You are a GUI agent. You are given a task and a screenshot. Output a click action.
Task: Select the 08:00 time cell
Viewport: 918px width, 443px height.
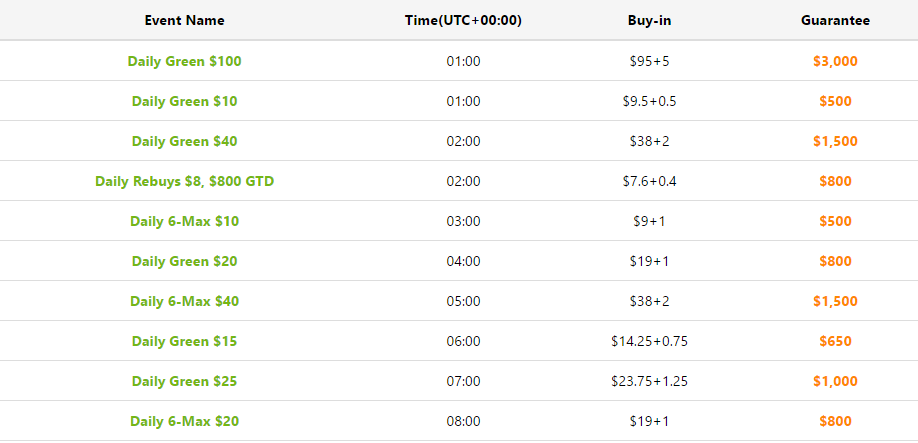(x=463, y=421)
